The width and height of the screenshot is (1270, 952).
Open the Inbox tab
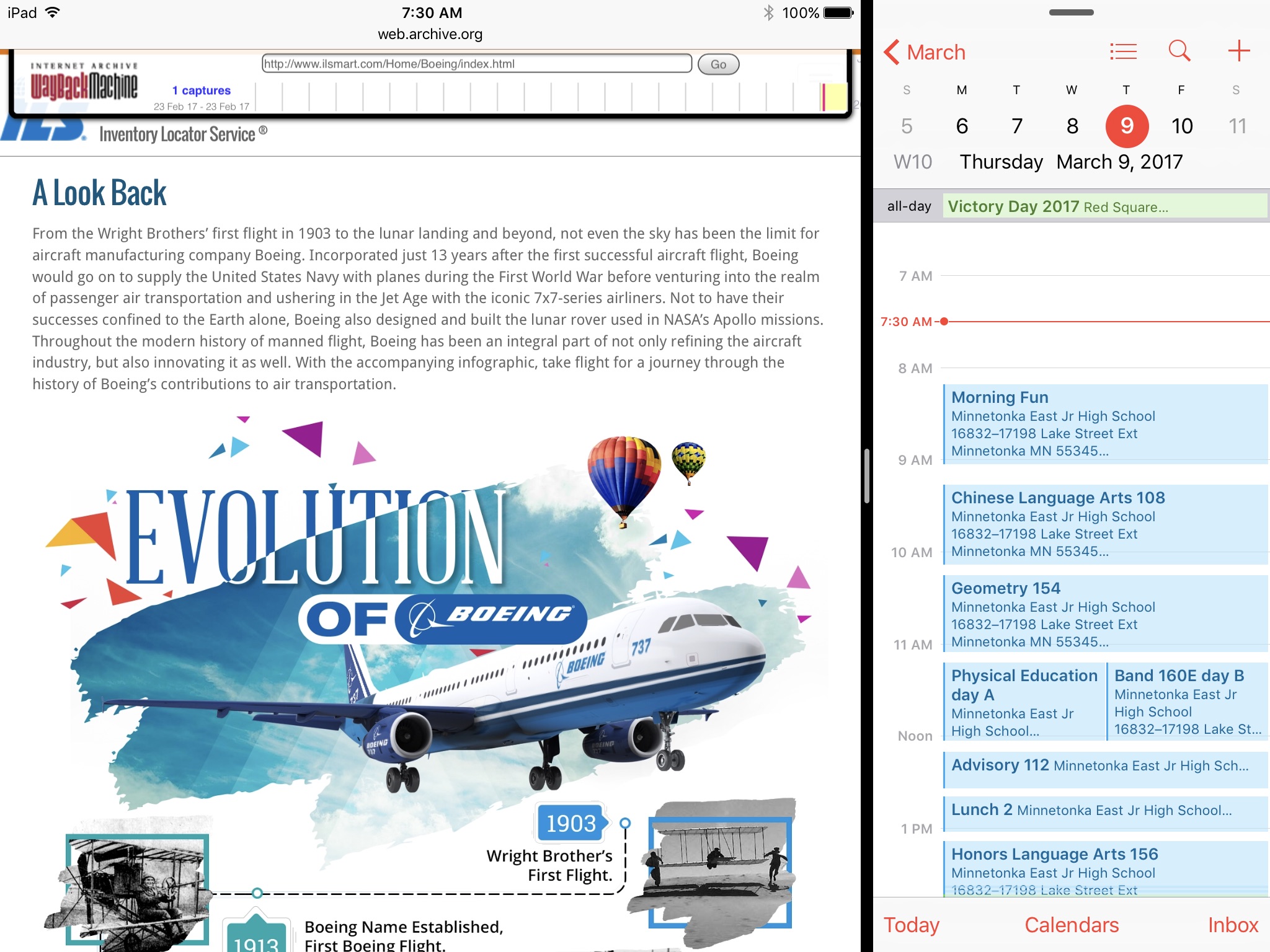1232,925
